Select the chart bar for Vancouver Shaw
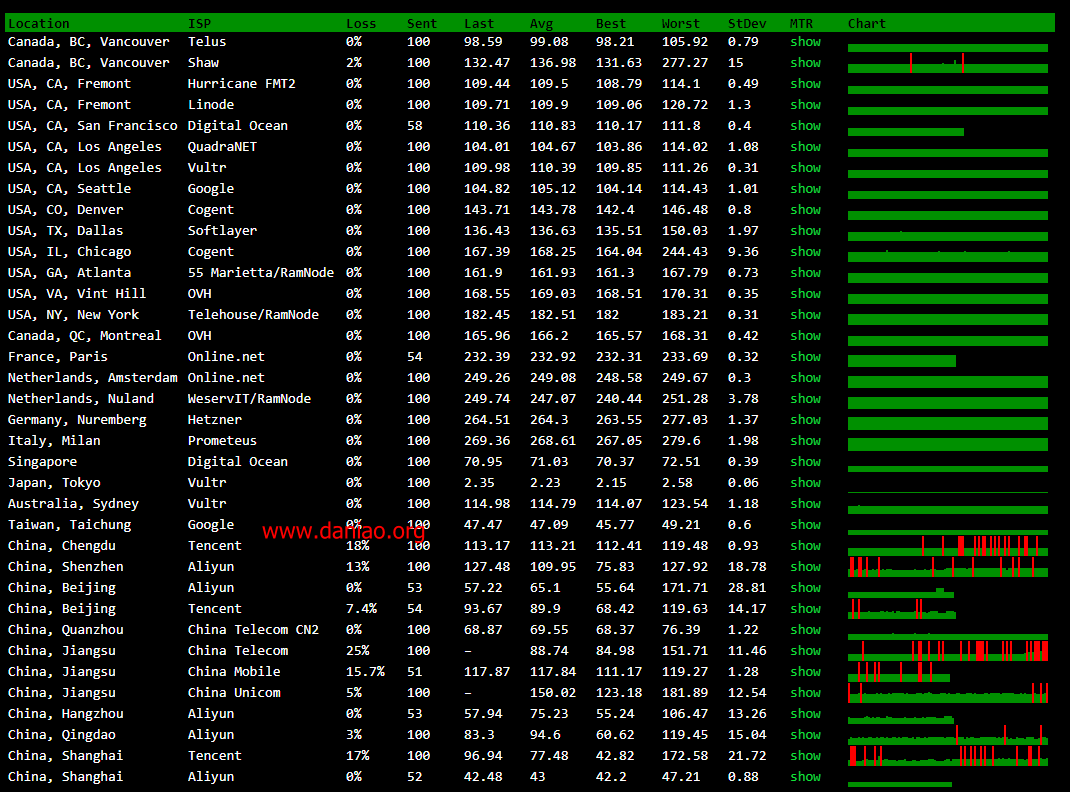This screenshot has width=1070, height=792. click(948, 63)
